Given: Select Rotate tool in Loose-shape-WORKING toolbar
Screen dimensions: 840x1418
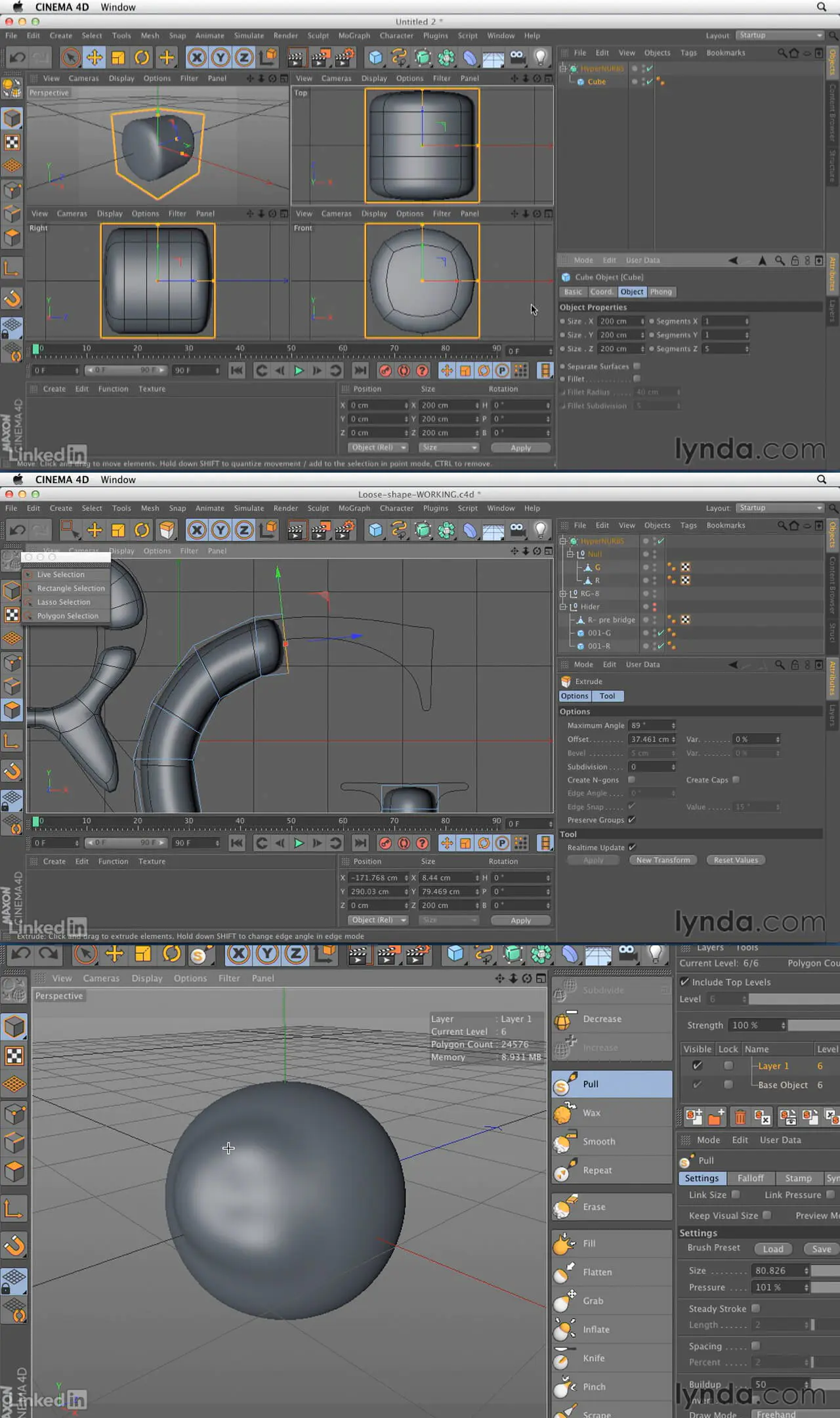Looking at the screenshot, I should pos(142,530).
